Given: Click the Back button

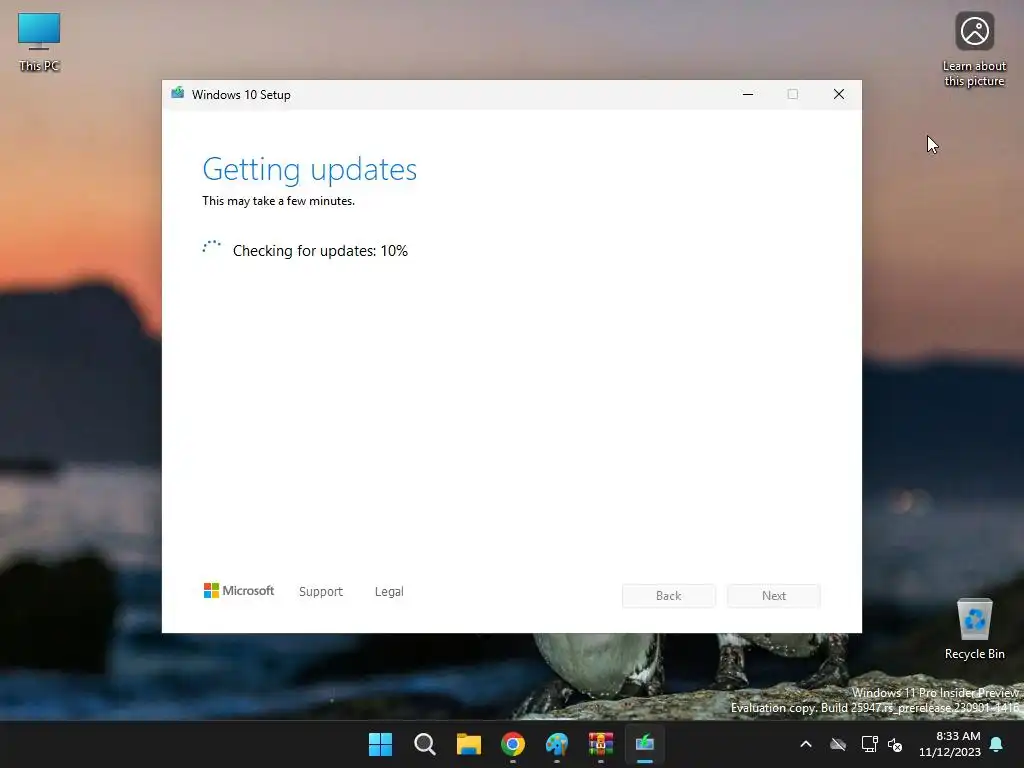Looking at the screenshot, I should (x=669, y=596).
